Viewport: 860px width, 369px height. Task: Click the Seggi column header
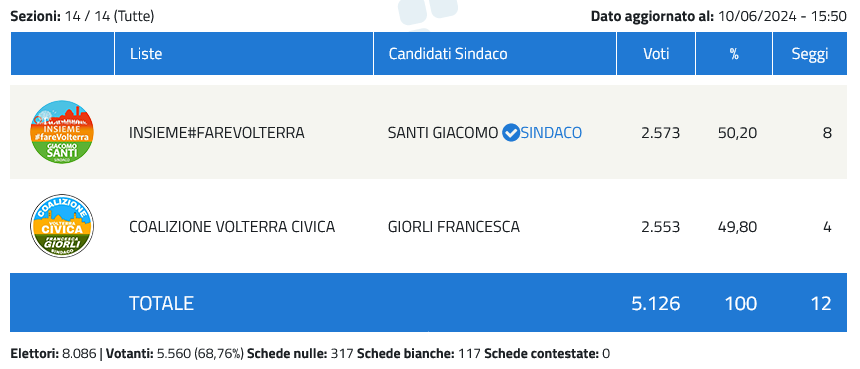[810, 54]
